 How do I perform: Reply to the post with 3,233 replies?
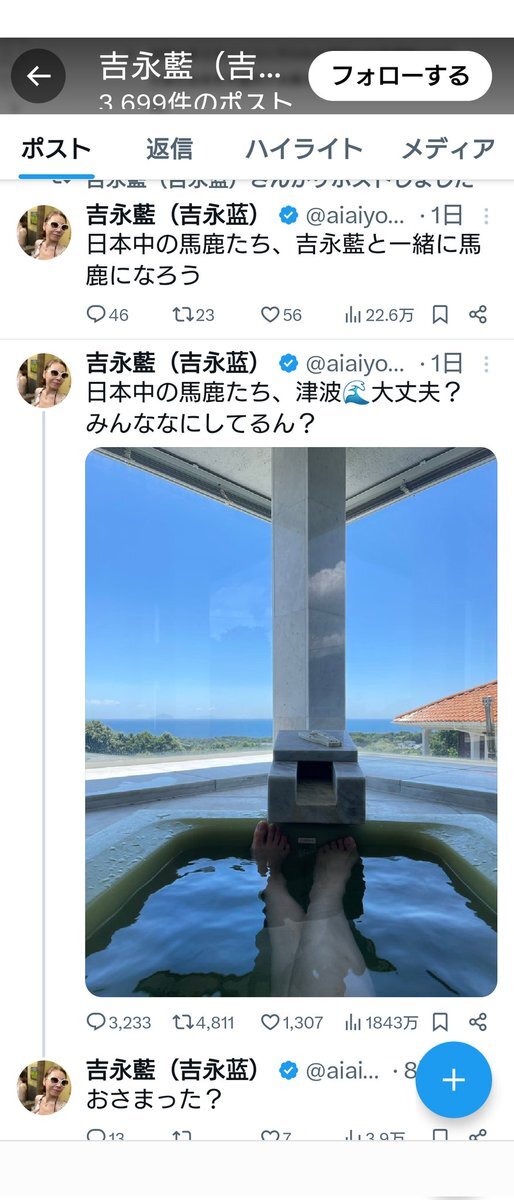pyautogui.click(x=115, y=1022)
